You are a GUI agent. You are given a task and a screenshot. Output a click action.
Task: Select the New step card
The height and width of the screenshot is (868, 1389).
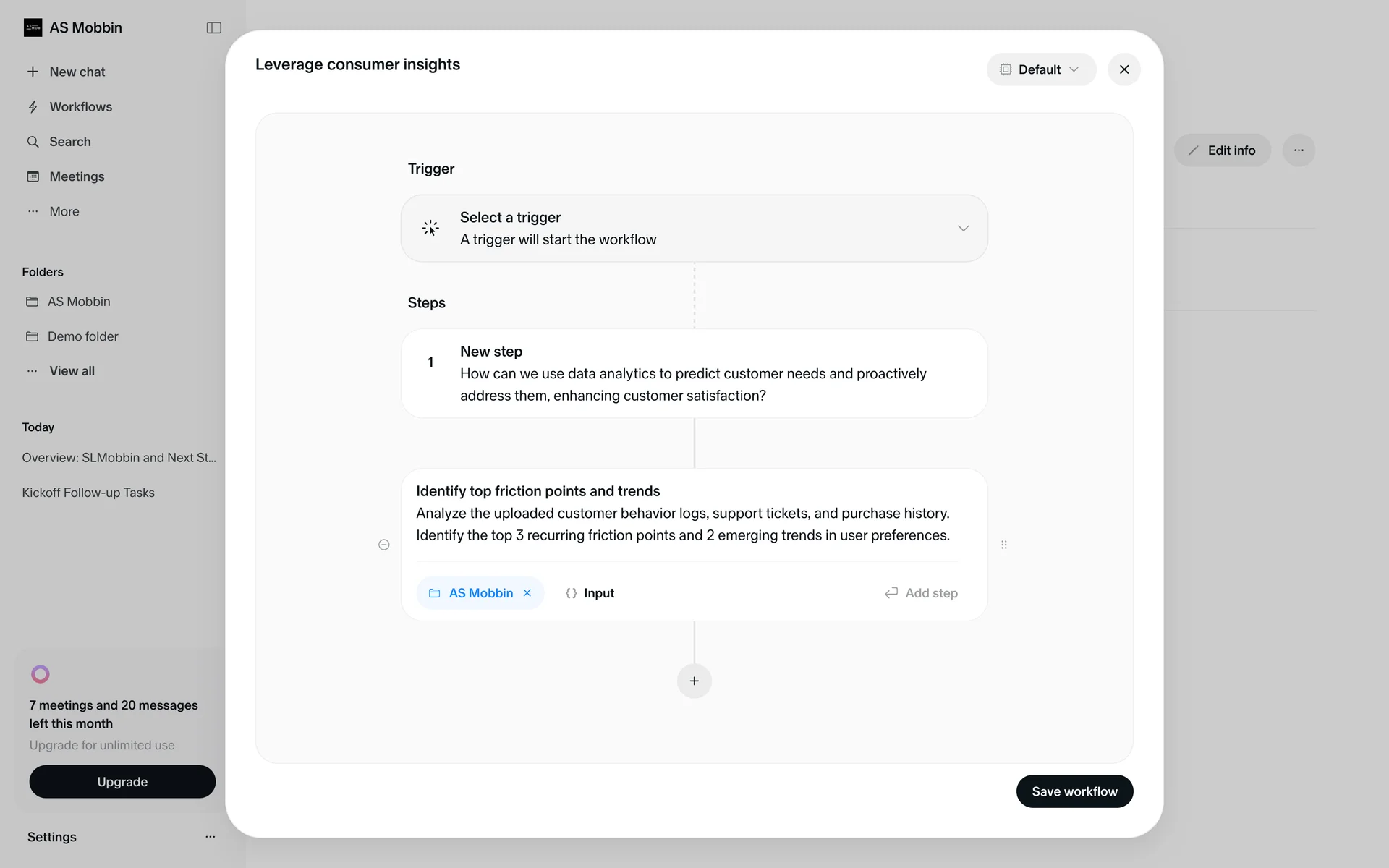(x=694, y=373)
